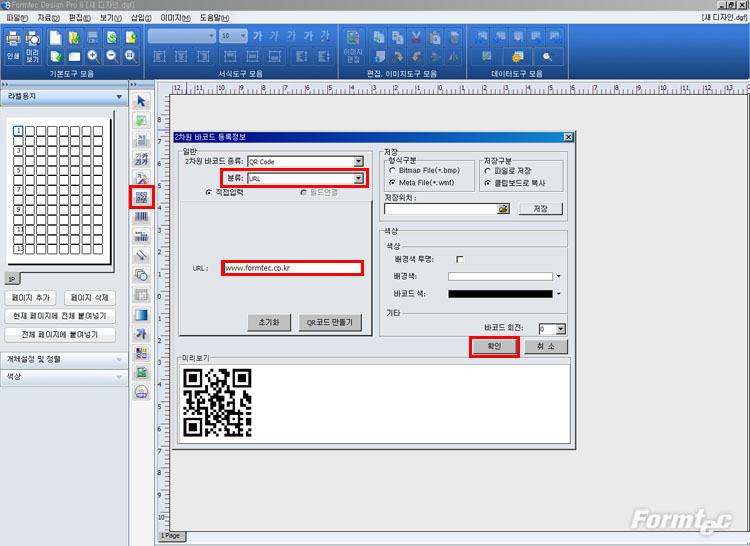Select the barcode with numbers tool
Image resolution: width=750 pixels, height=546 pixels.
click(141, 236)
